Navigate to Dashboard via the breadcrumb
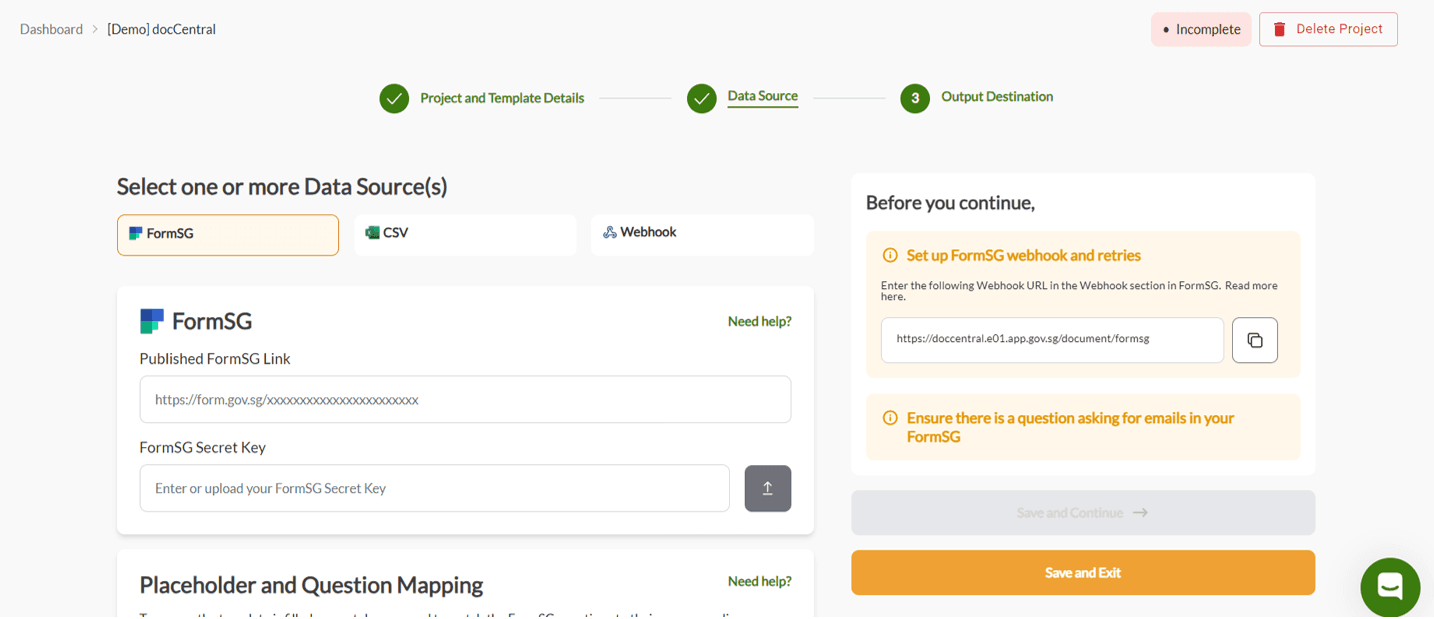 pyautogui.click(x=51, y=29)
